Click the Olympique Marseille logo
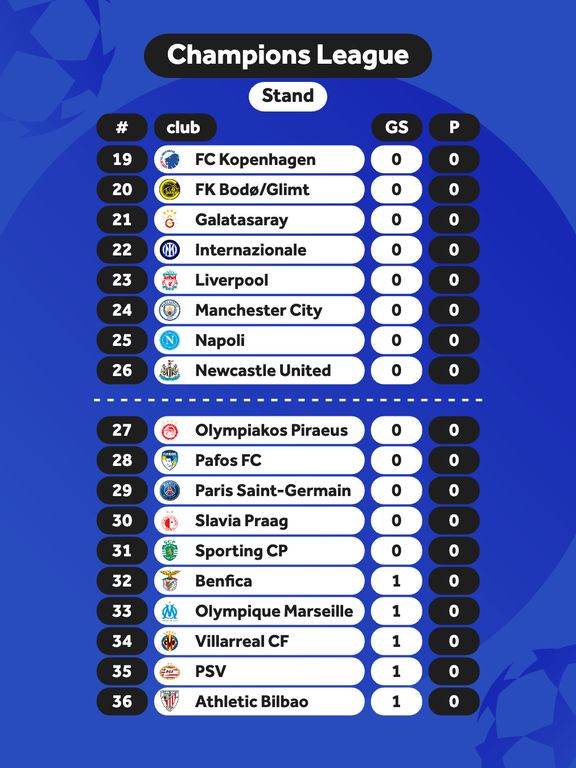576x768 pixels. click(x=170, y=611)
